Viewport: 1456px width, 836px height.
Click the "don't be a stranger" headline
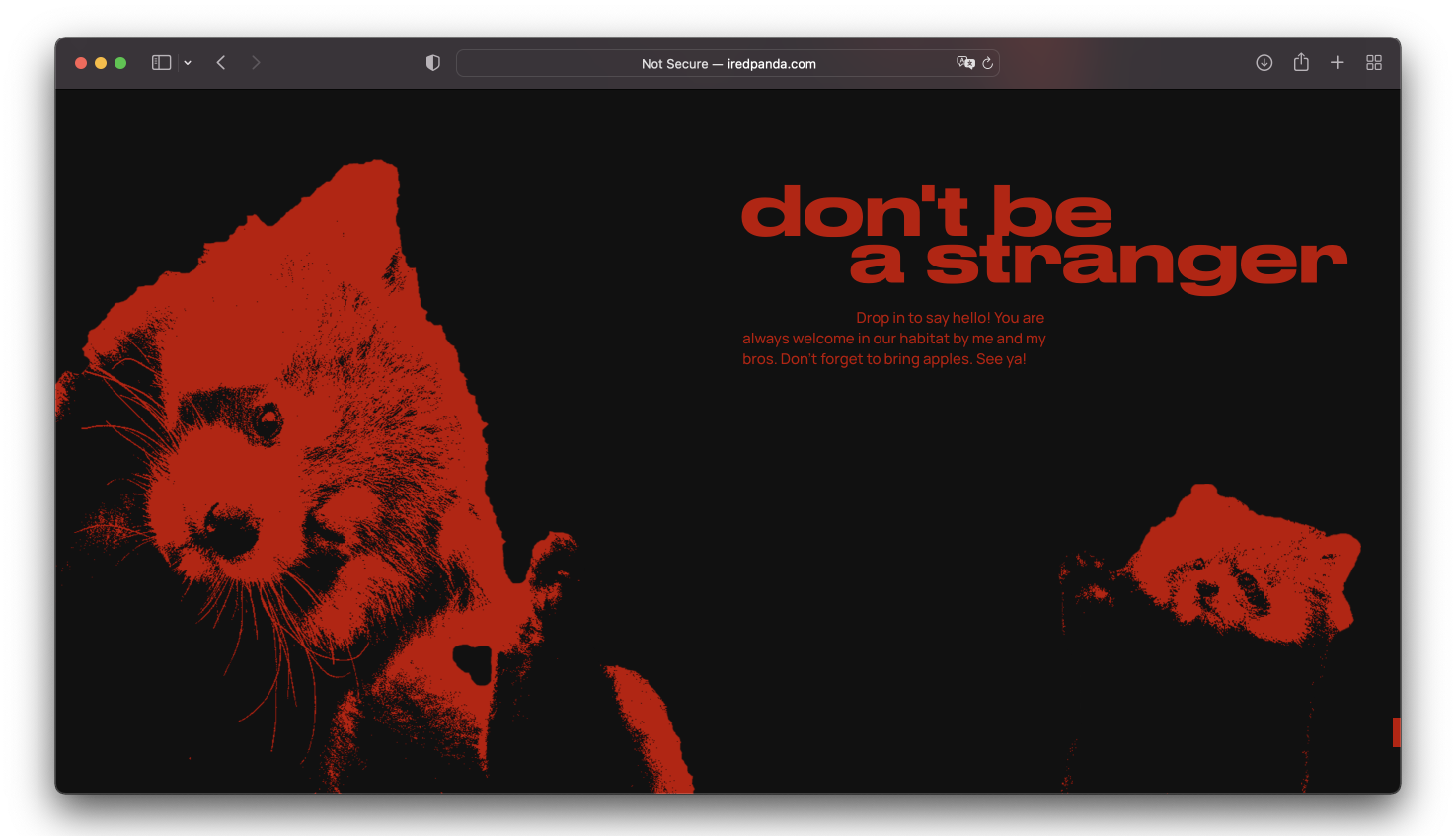pyautogui.click(x=1042, y=237)
